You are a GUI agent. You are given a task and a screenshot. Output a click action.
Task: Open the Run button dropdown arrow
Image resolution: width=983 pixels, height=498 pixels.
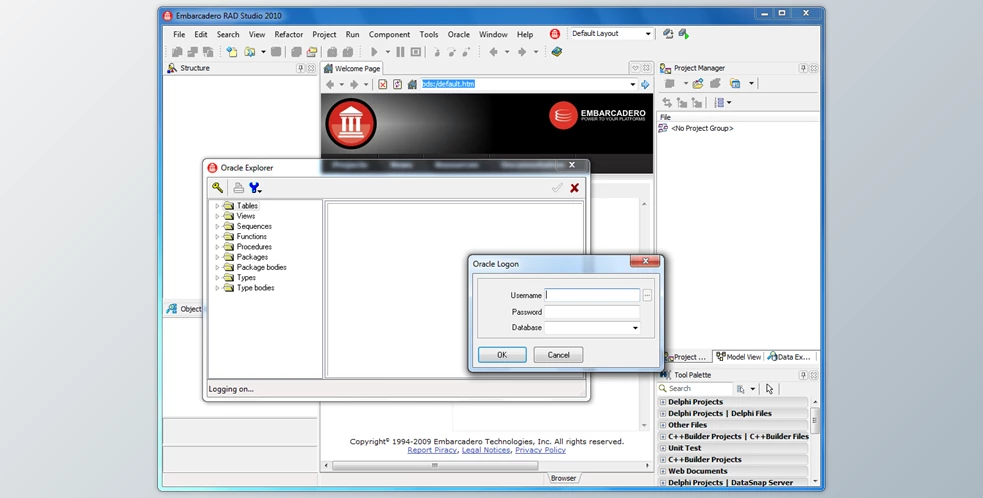point(387,52)
